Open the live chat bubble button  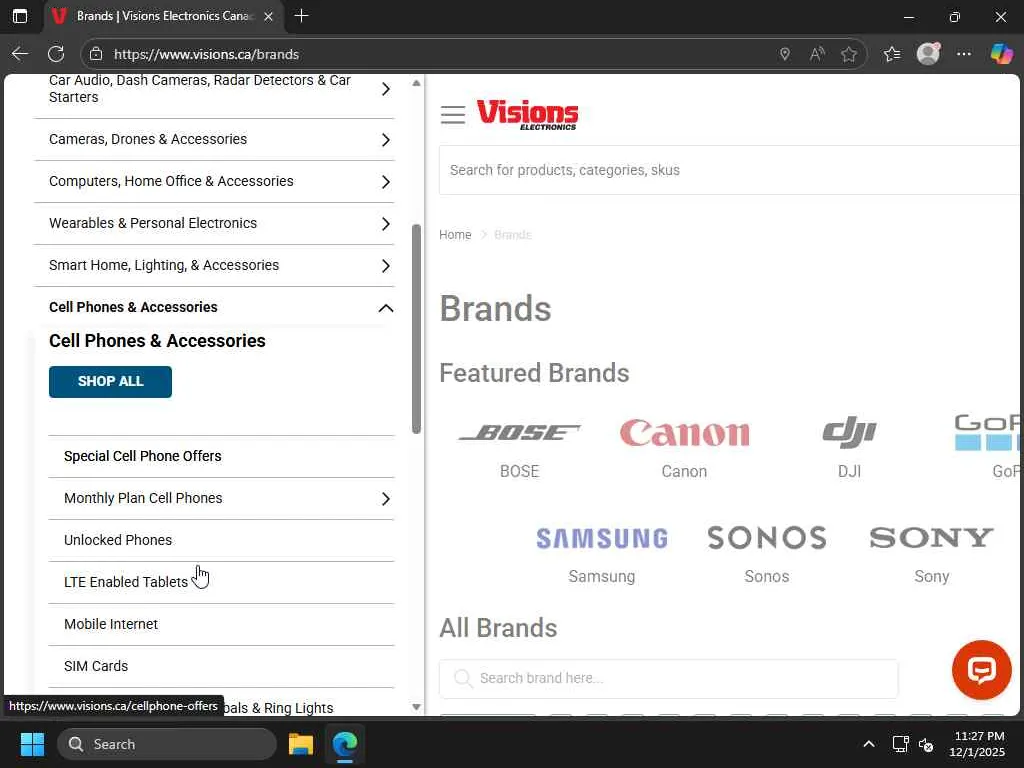pyautogui.click(x=982, y=670)
